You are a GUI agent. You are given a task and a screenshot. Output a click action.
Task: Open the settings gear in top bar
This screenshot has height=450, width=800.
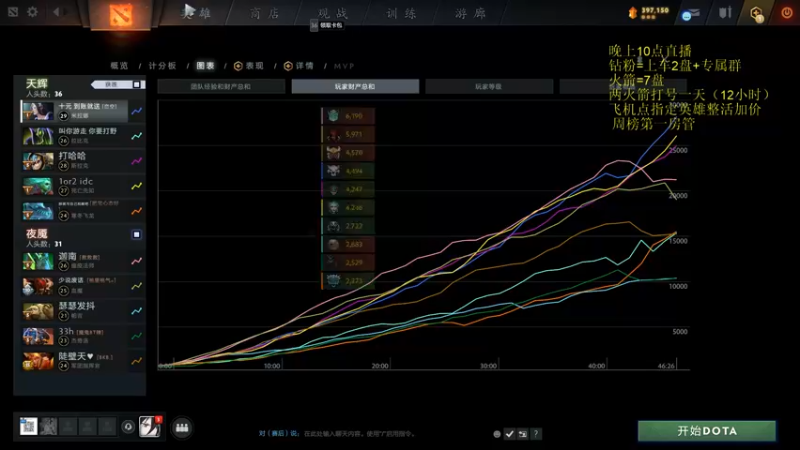point(32,11)
